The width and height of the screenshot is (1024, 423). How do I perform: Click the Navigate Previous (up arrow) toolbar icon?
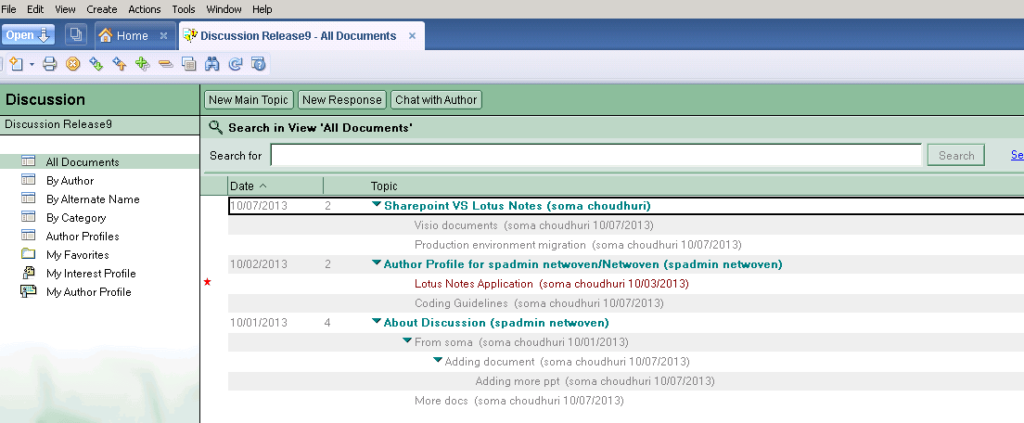pyautogui.click(x=119, y=64)
